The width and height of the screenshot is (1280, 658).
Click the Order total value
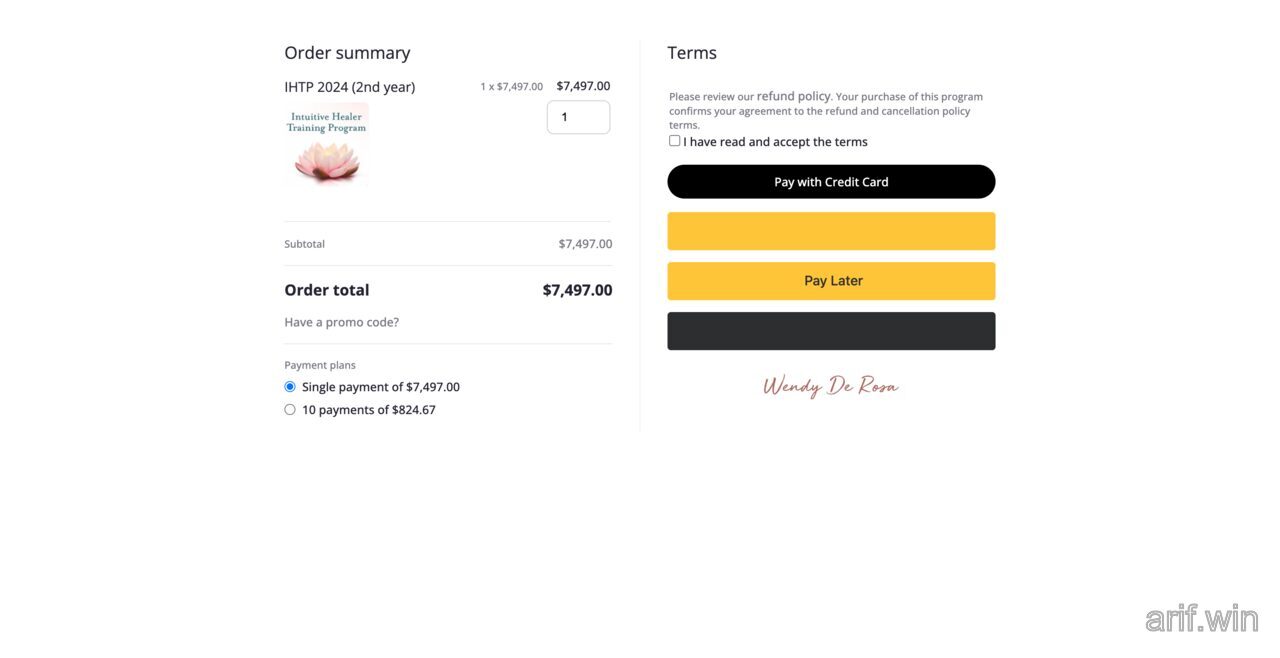coord(577,289)
